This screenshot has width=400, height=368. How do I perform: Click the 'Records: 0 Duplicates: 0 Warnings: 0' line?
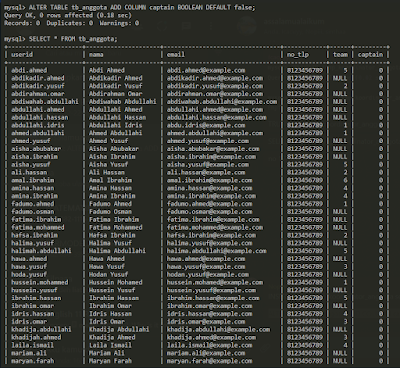coord(72,23)
